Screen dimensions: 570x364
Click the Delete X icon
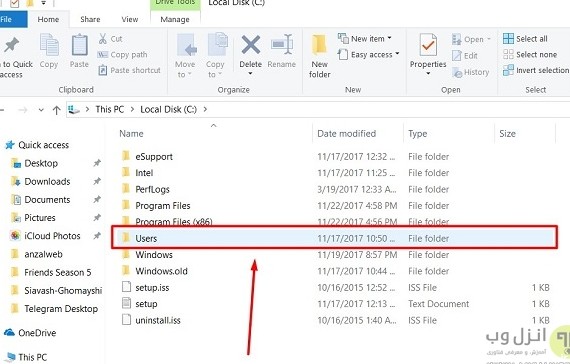coord(251,45)
